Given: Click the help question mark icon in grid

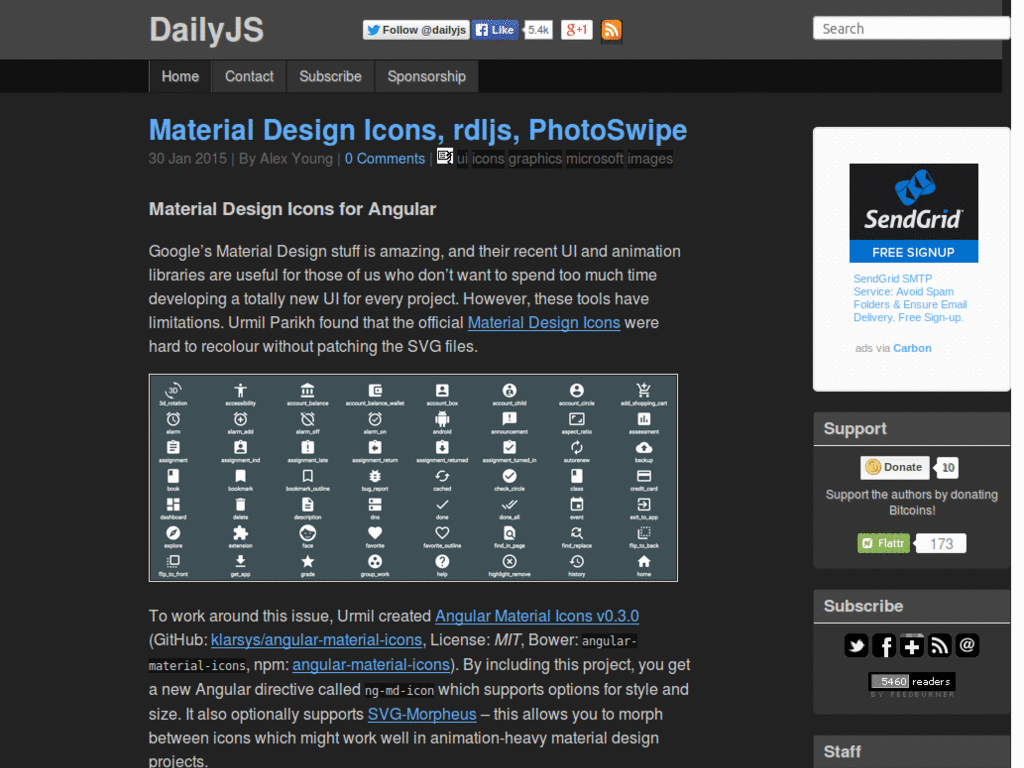Looking at the screenshot, I should pyautogui.click(x=442, y=562).
